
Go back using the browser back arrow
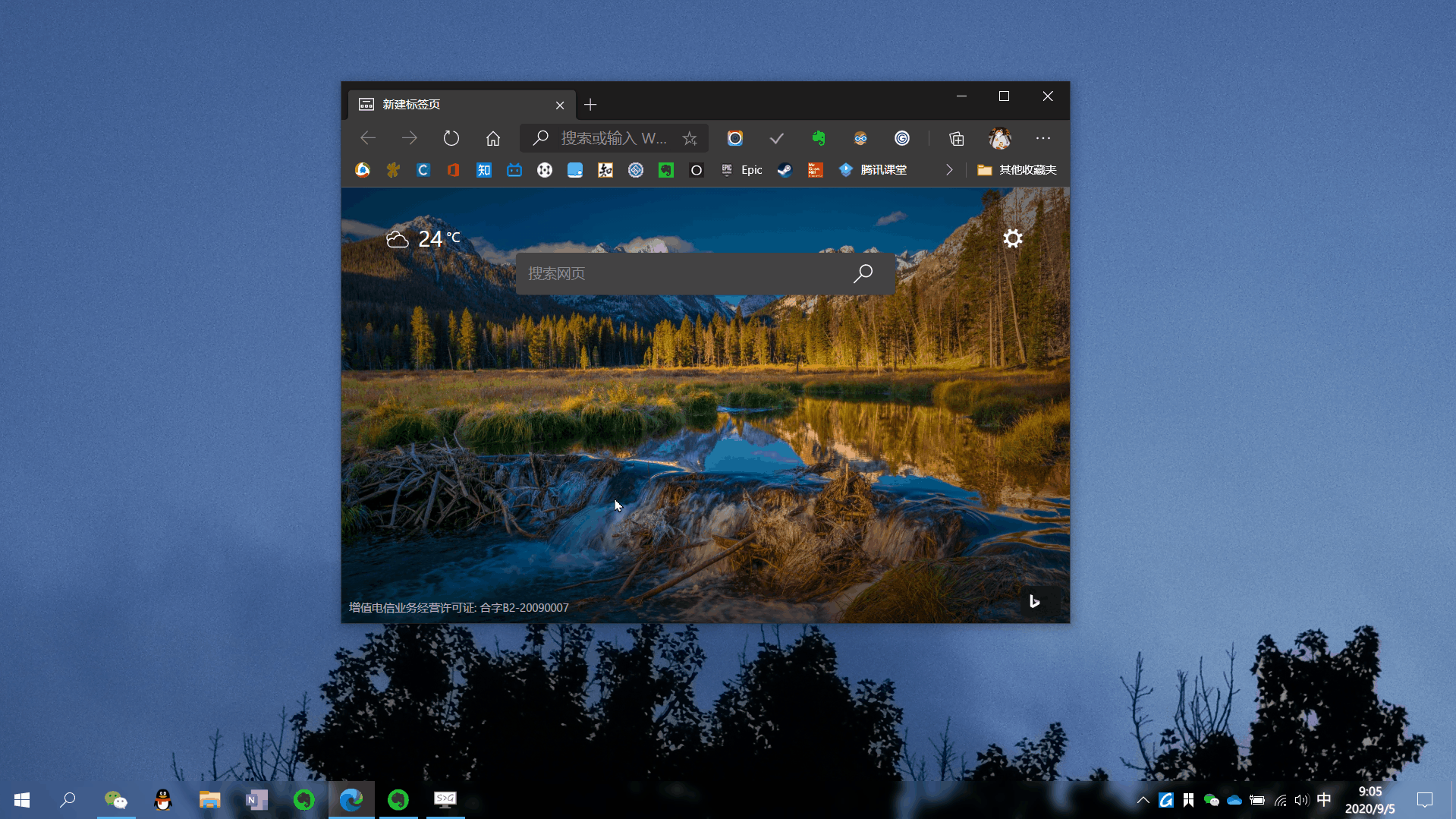pos(368,138)
